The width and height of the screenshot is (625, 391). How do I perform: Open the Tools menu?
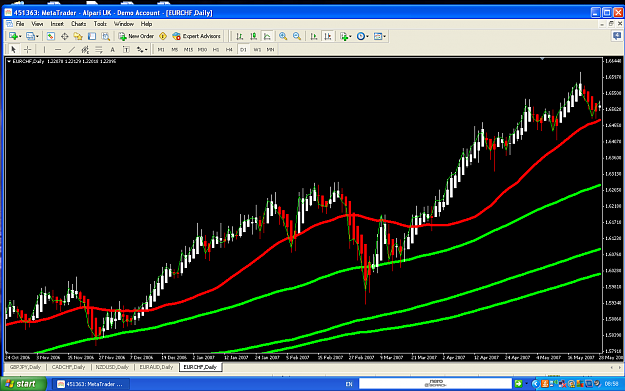[100, 24]
